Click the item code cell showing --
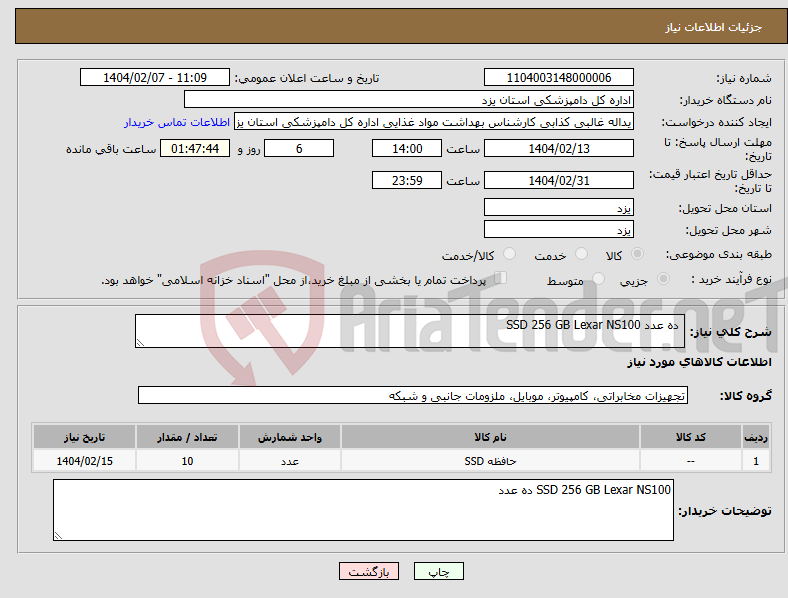Screen dimensions: 788x598 [691, 460]
